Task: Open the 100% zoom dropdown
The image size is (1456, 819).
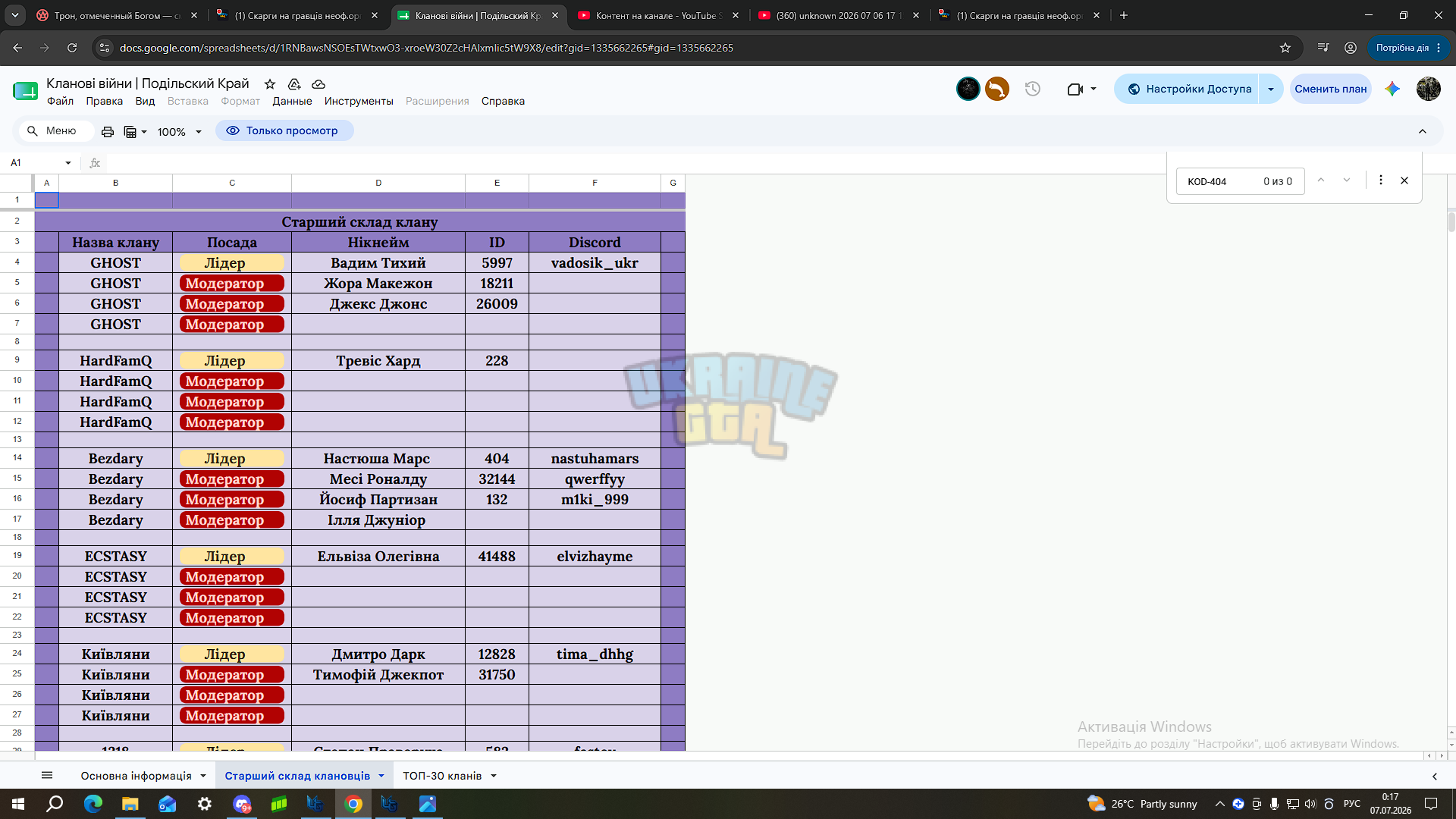Action: point(180,132)
